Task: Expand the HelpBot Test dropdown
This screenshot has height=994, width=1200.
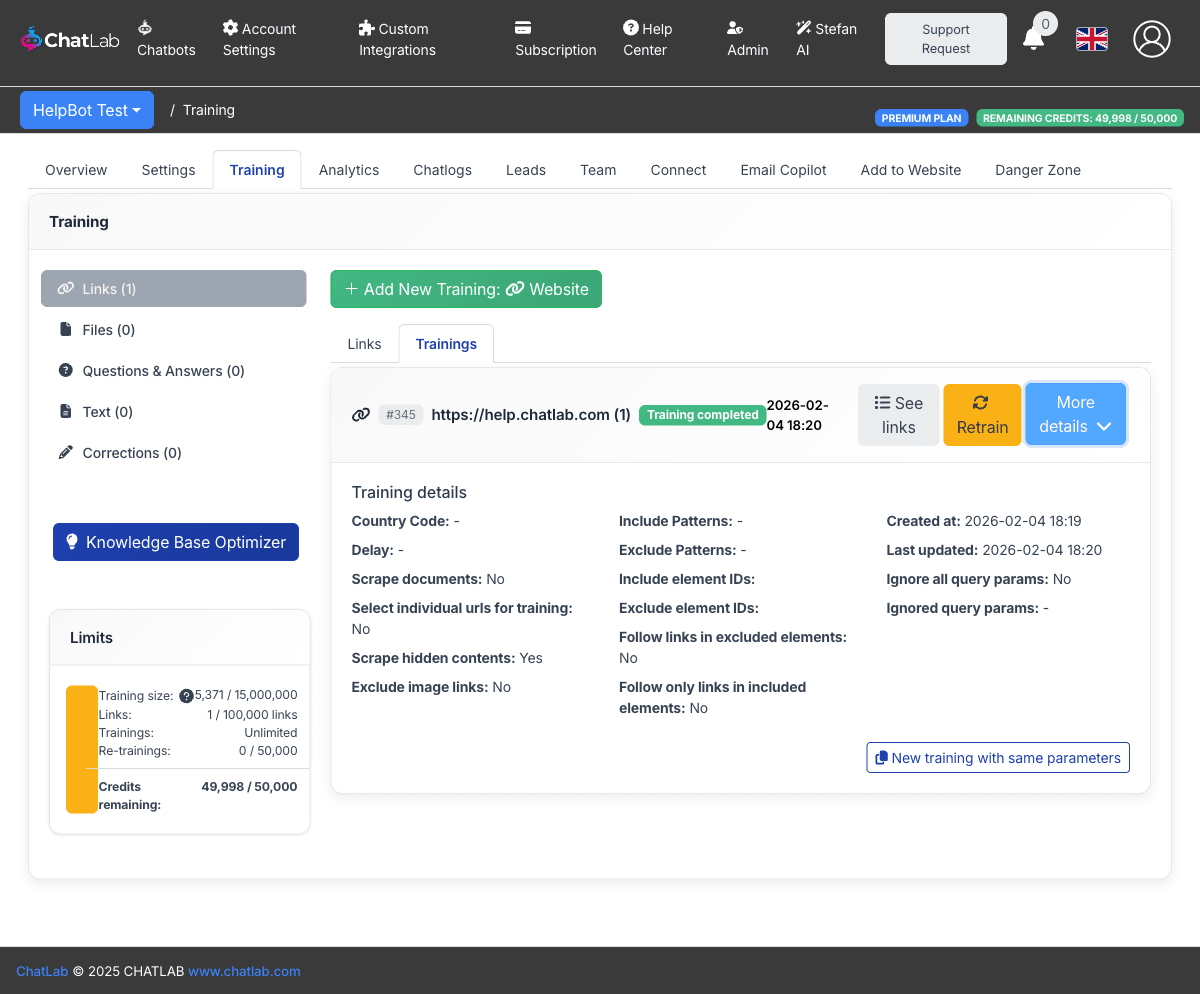Action: pyautogui.click(x=87, y=110)
